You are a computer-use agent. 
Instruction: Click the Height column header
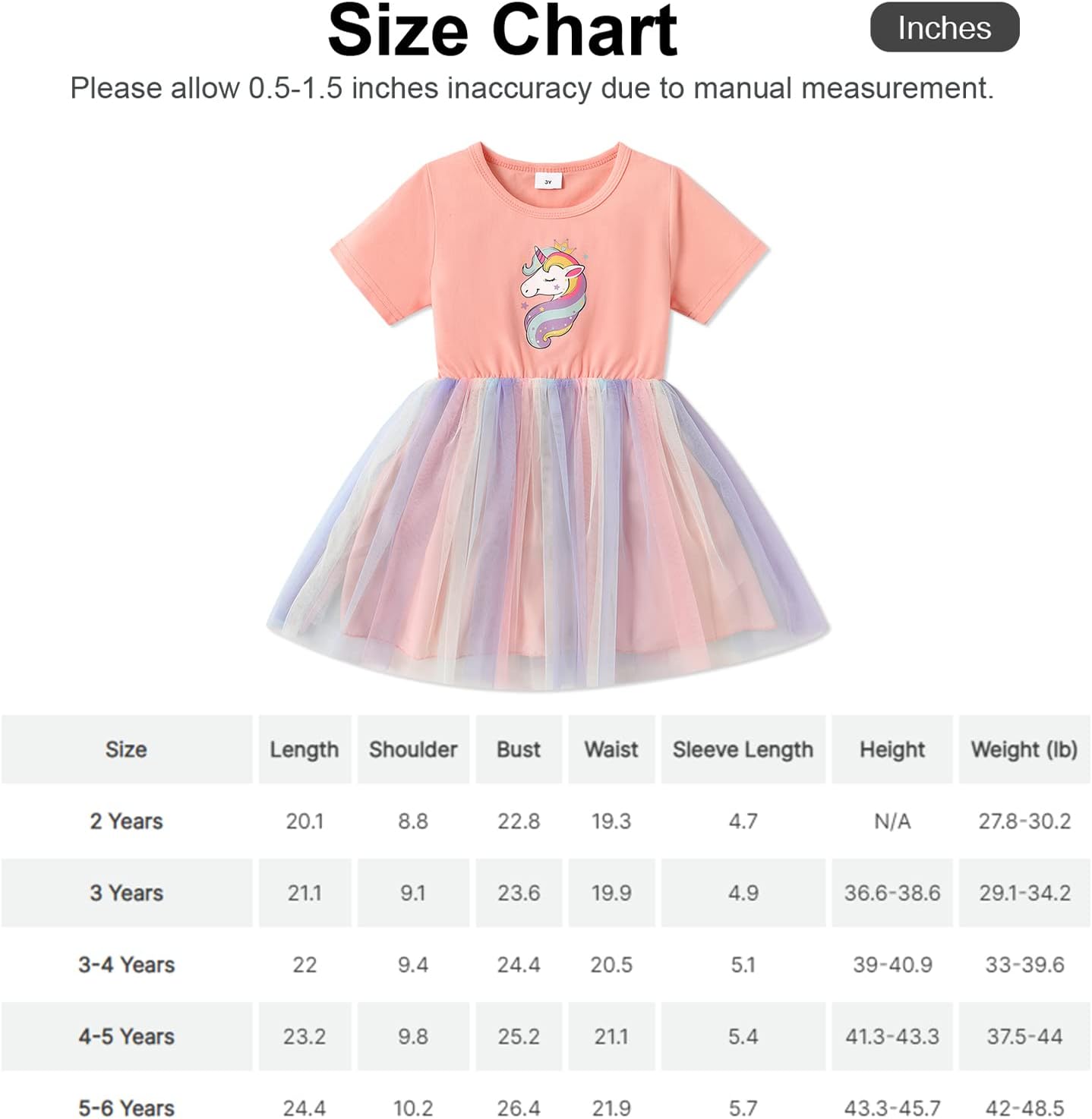click(892, 749)
